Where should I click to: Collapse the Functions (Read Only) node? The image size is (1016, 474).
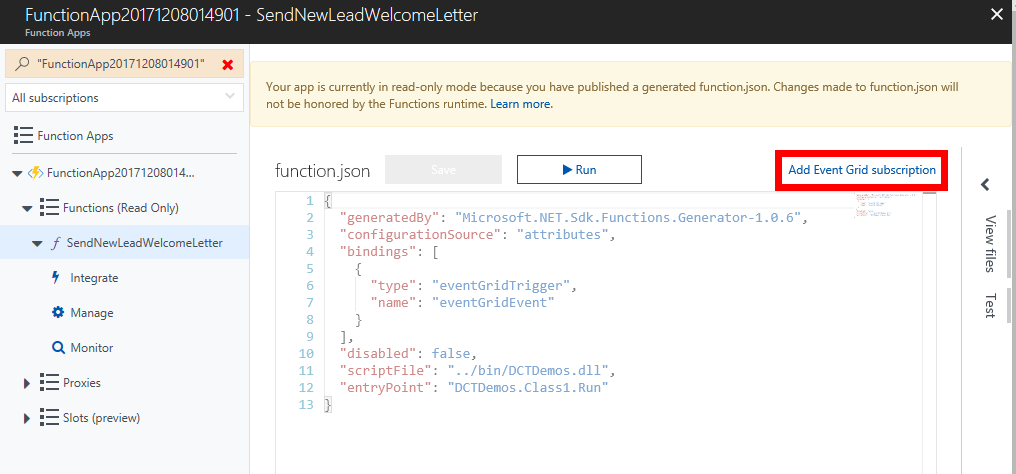click(x=27, y=208)
